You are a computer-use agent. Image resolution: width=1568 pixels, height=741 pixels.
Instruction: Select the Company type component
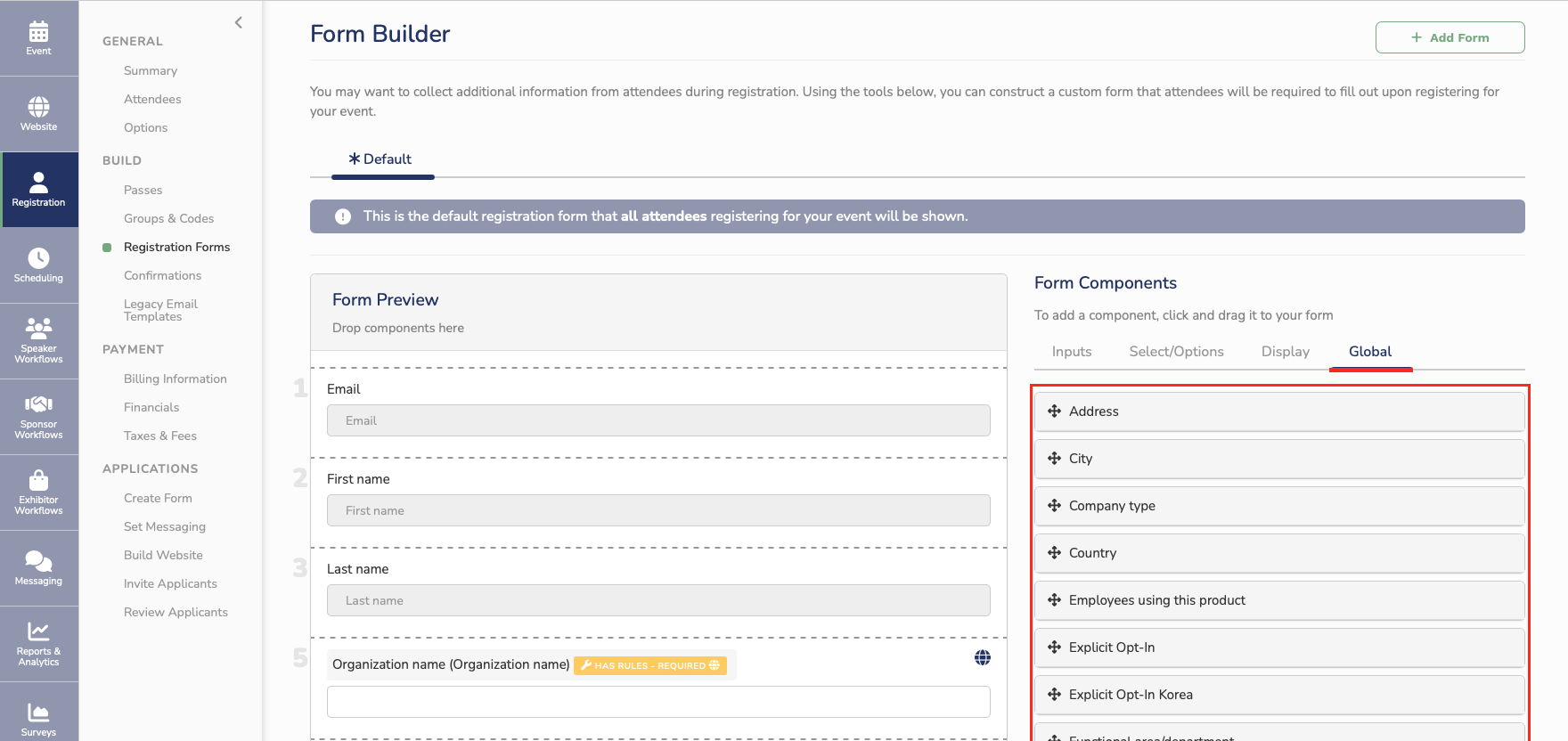point(1279,506)
